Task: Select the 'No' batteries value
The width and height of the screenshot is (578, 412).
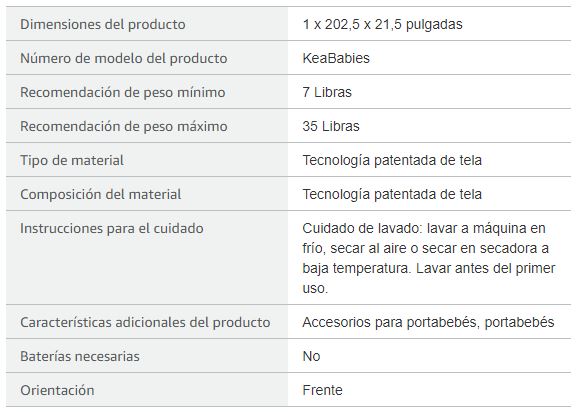Action: pos(311,356)
